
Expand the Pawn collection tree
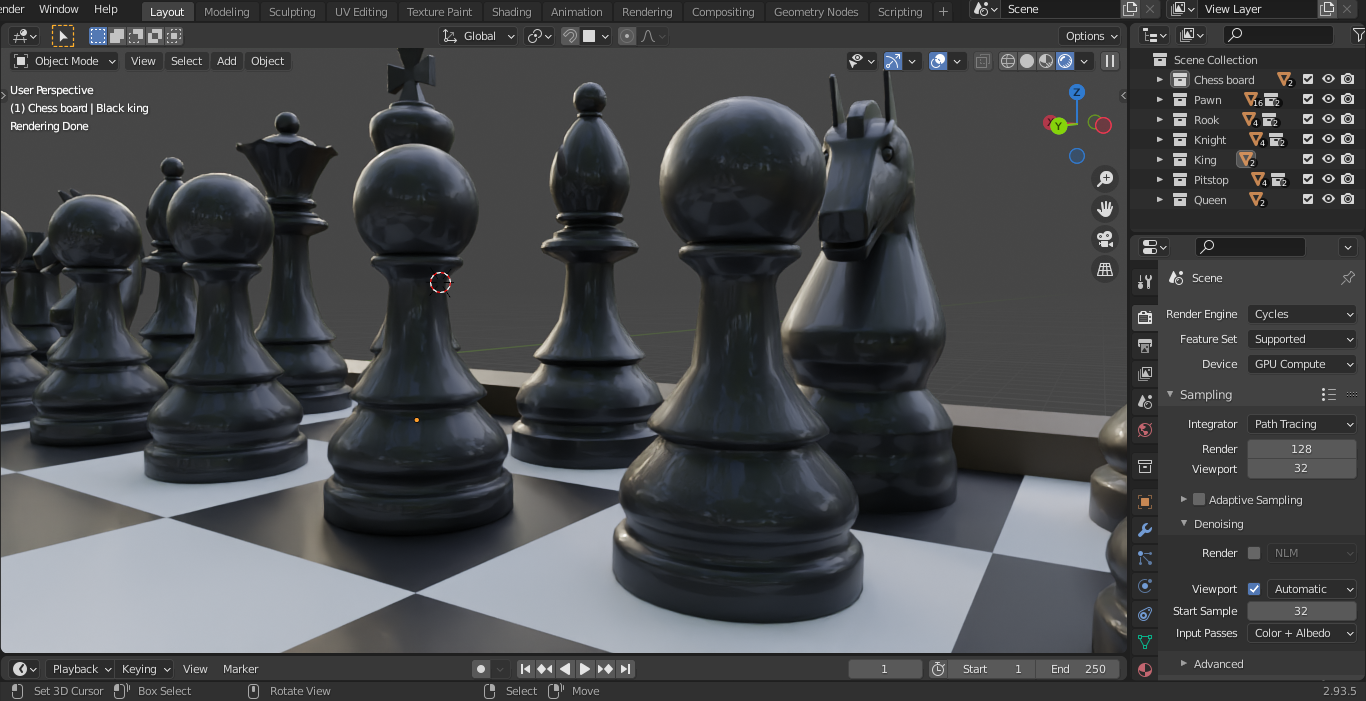(1160, 100)
